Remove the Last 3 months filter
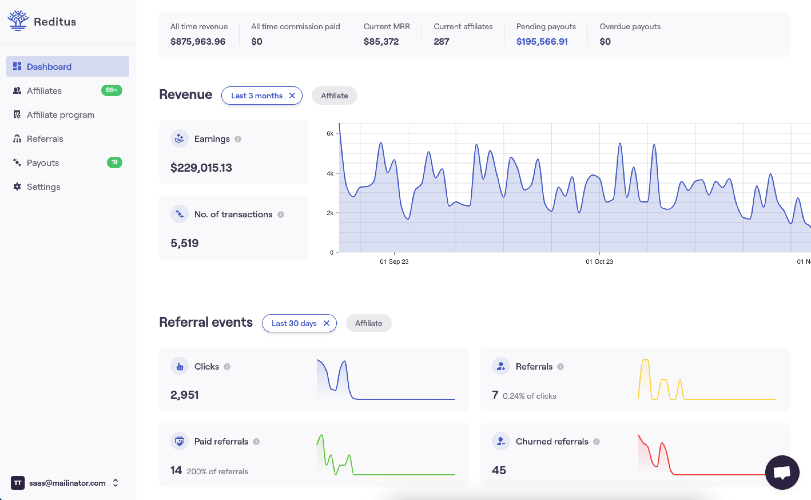Screen dimensions: 811x500 (292, 96)
